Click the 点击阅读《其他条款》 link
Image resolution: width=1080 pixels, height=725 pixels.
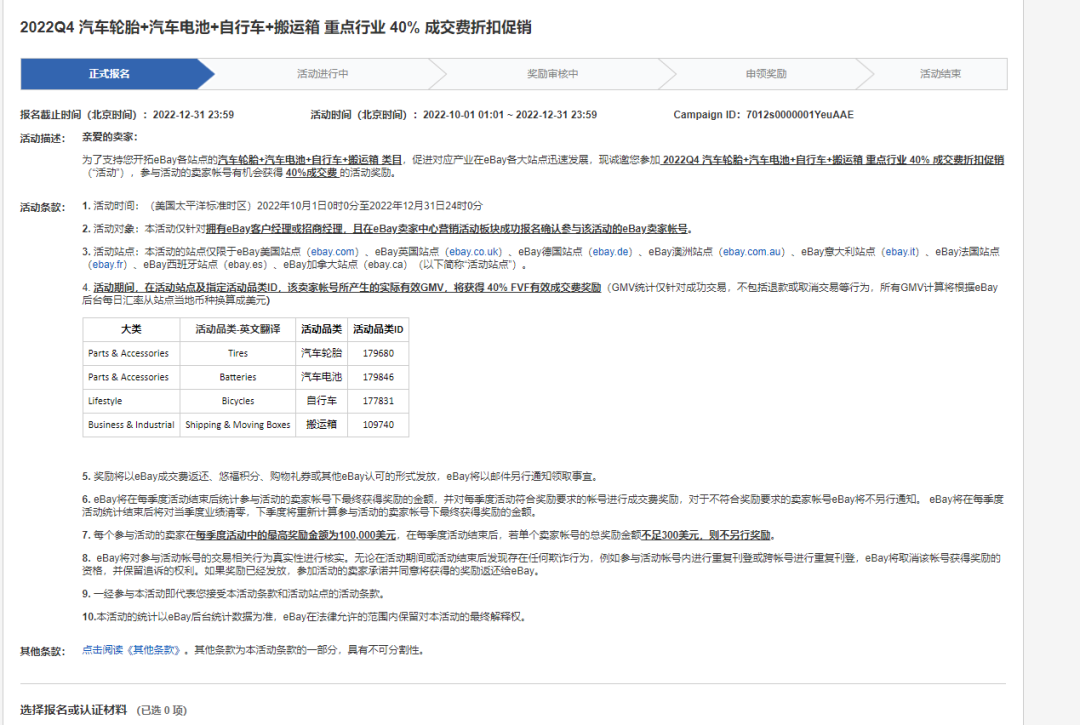134,650
